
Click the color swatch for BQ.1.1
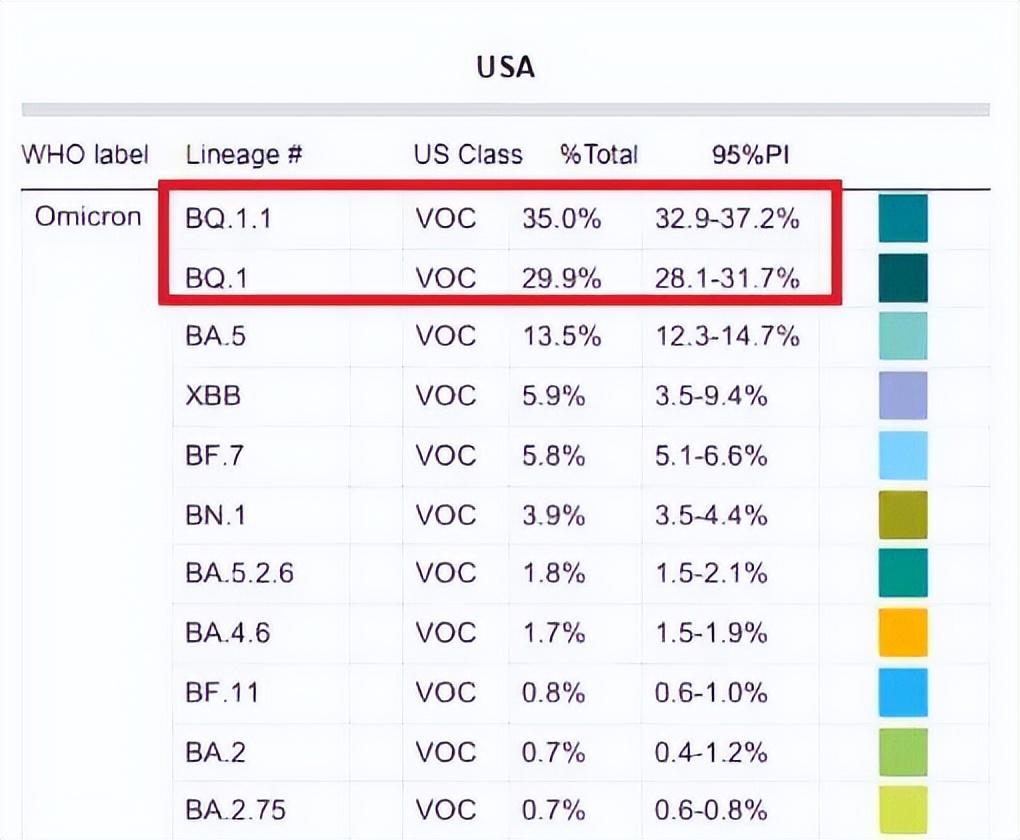902,218
